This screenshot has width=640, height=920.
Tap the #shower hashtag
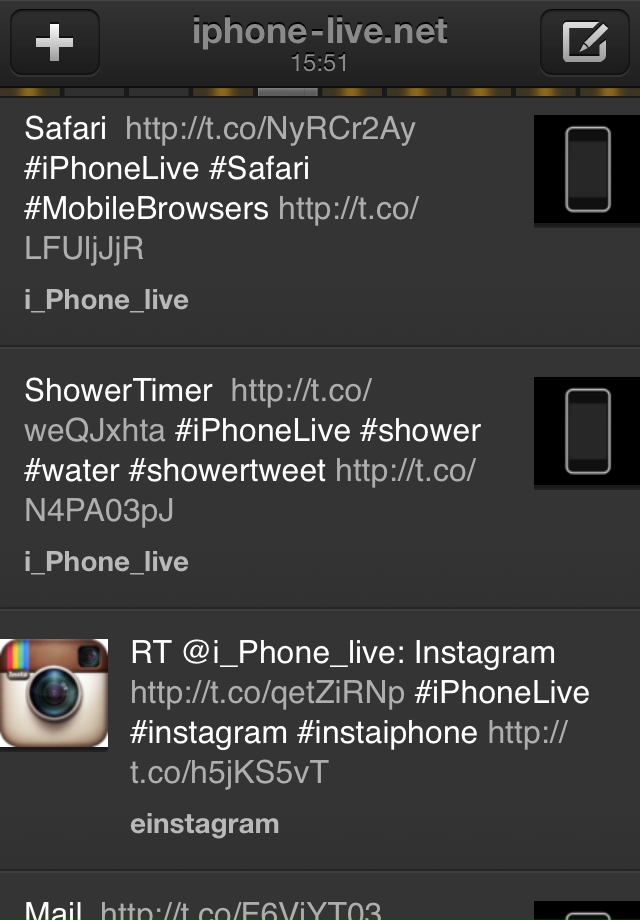[x=420, y=431]
